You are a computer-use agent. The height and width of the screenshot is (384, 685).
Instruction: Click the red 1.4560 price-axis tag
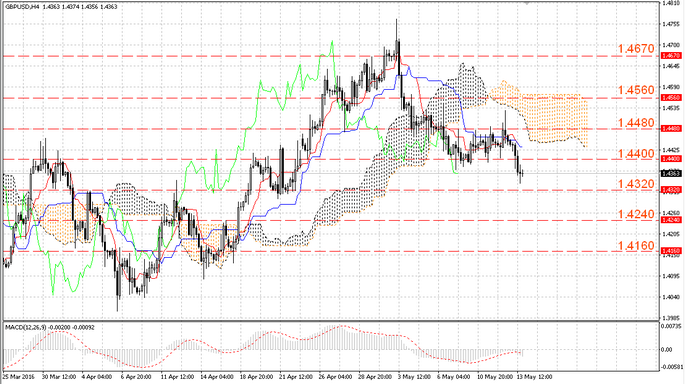pos(671,98)
